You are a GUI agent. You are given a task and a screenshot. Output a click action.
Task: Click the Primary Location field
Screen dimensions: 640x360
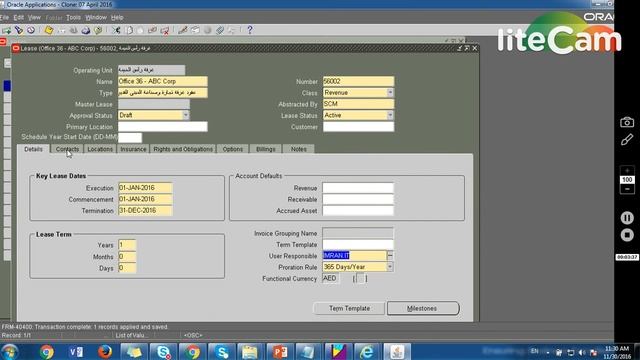point(162,127)
